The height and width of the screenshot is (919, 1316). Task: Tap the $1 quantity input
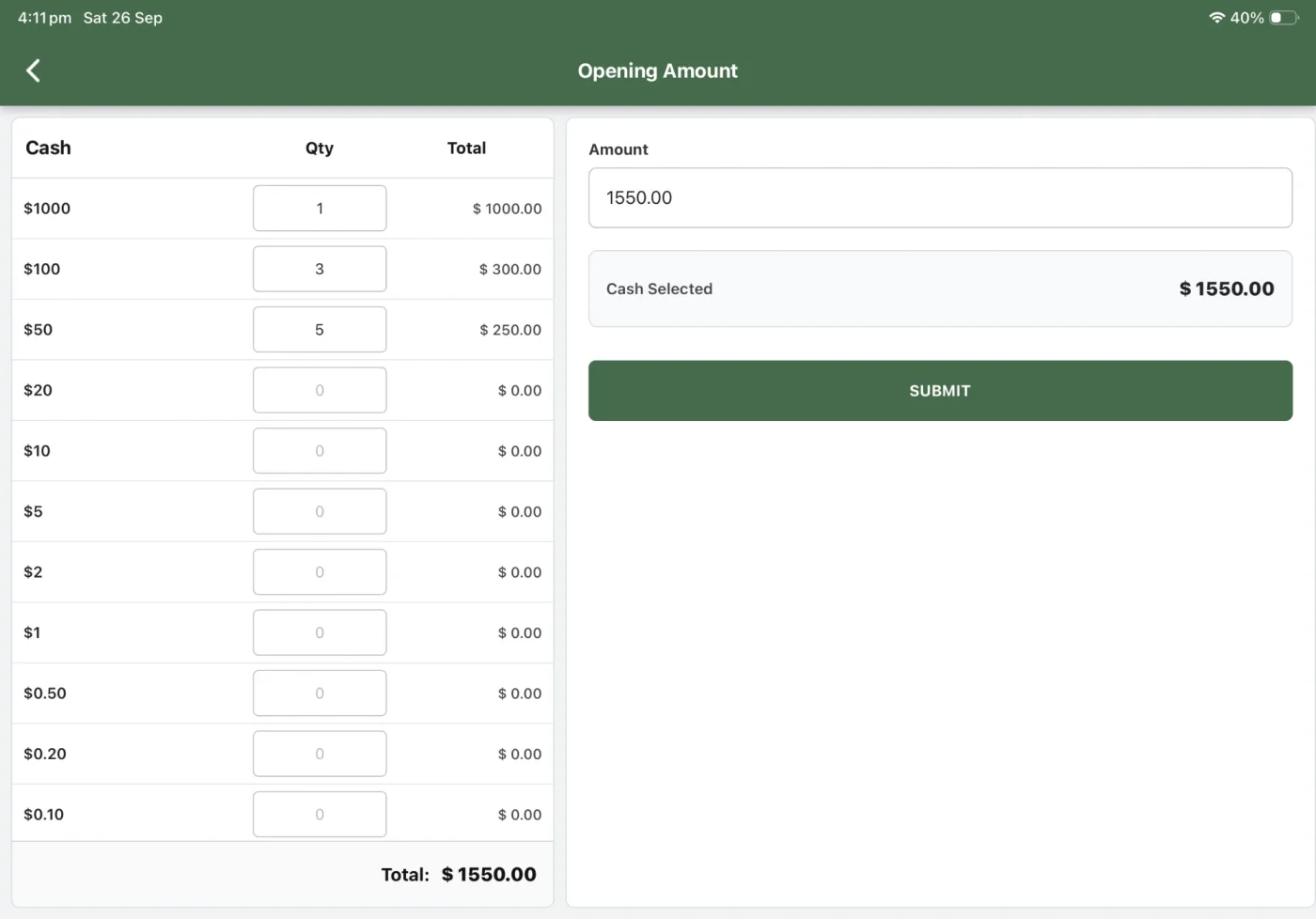(x=320, y=632)
